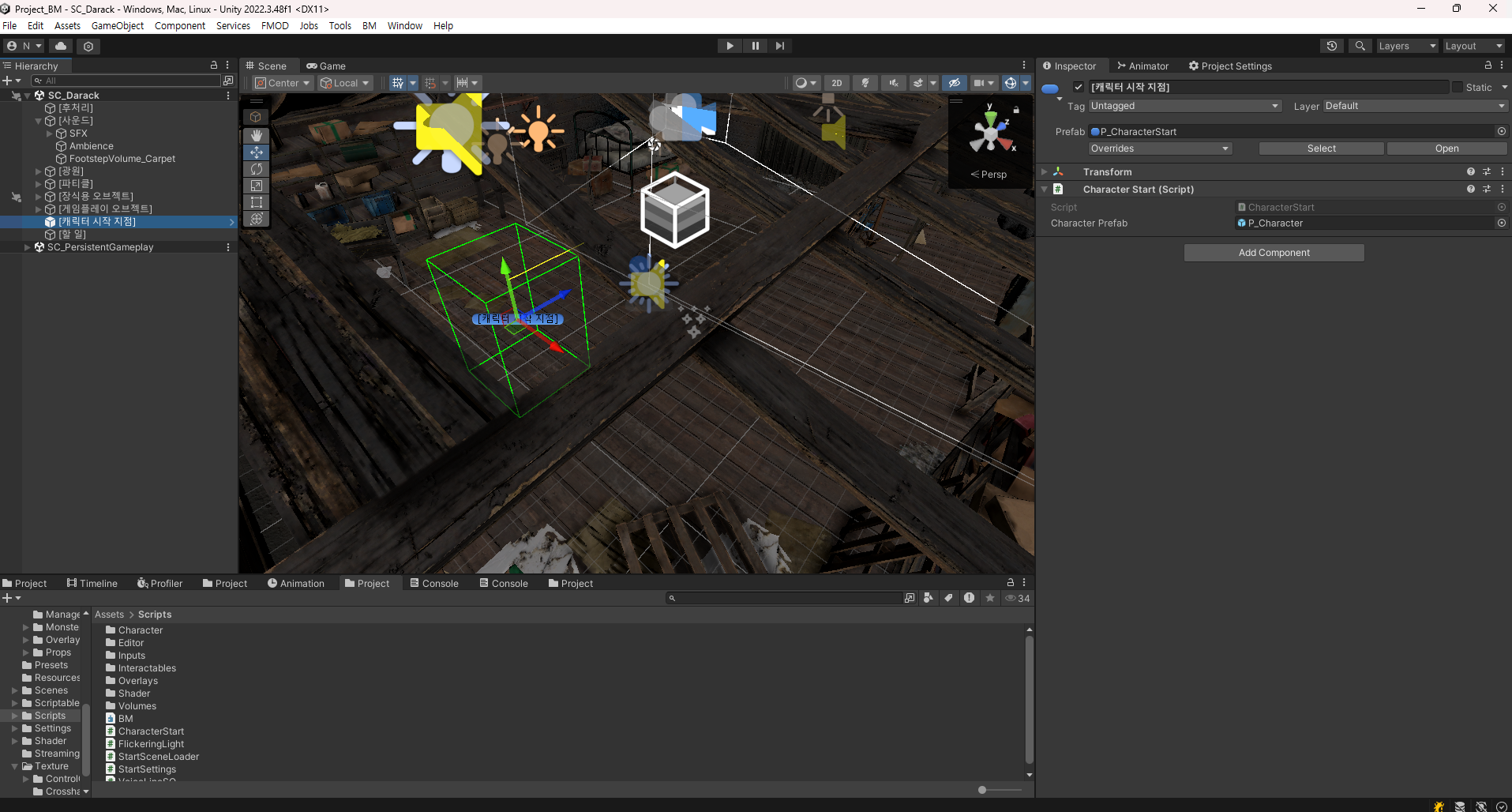Focus the Hierarchy search field
Viewport: 1512px width, 812px height.
point(126,81)
